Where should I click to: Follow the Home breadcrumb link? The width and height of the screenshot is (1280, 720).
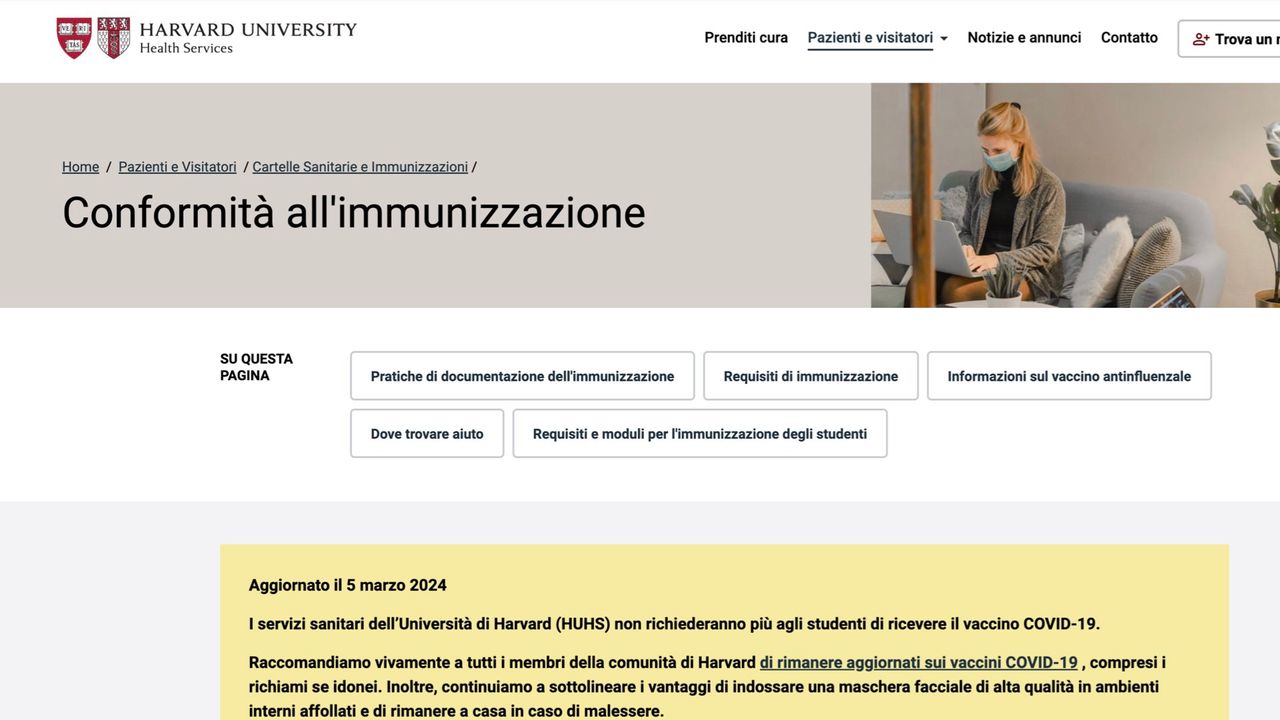(80, 167)
